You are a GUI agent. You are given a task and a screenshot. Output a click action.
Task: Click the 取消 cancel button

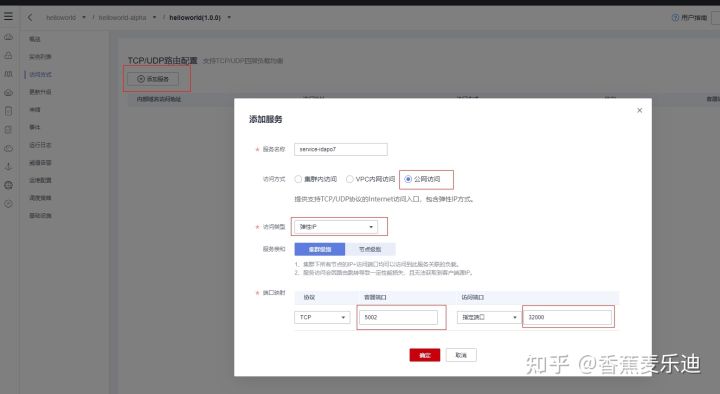click(461, 355)
